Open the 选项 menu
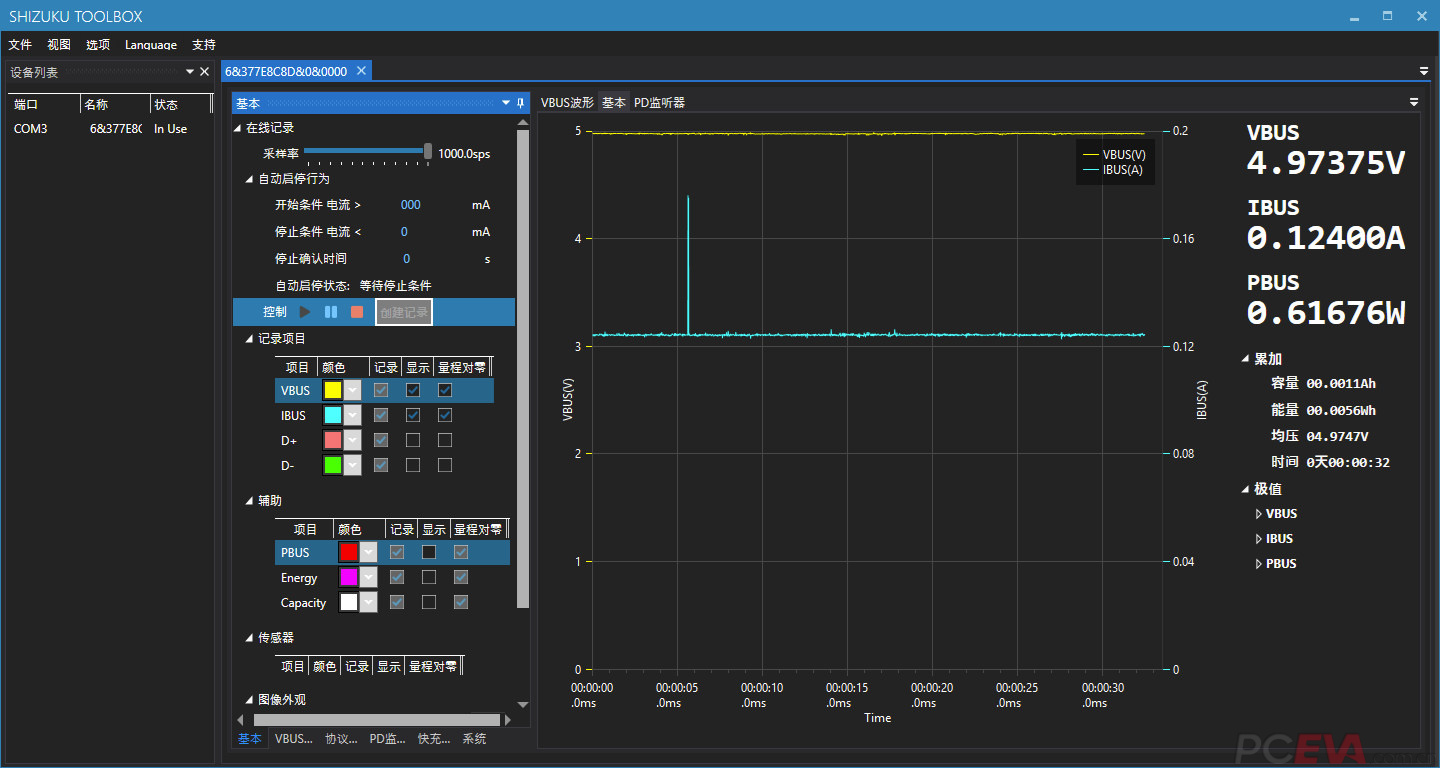 click(98, 45)
